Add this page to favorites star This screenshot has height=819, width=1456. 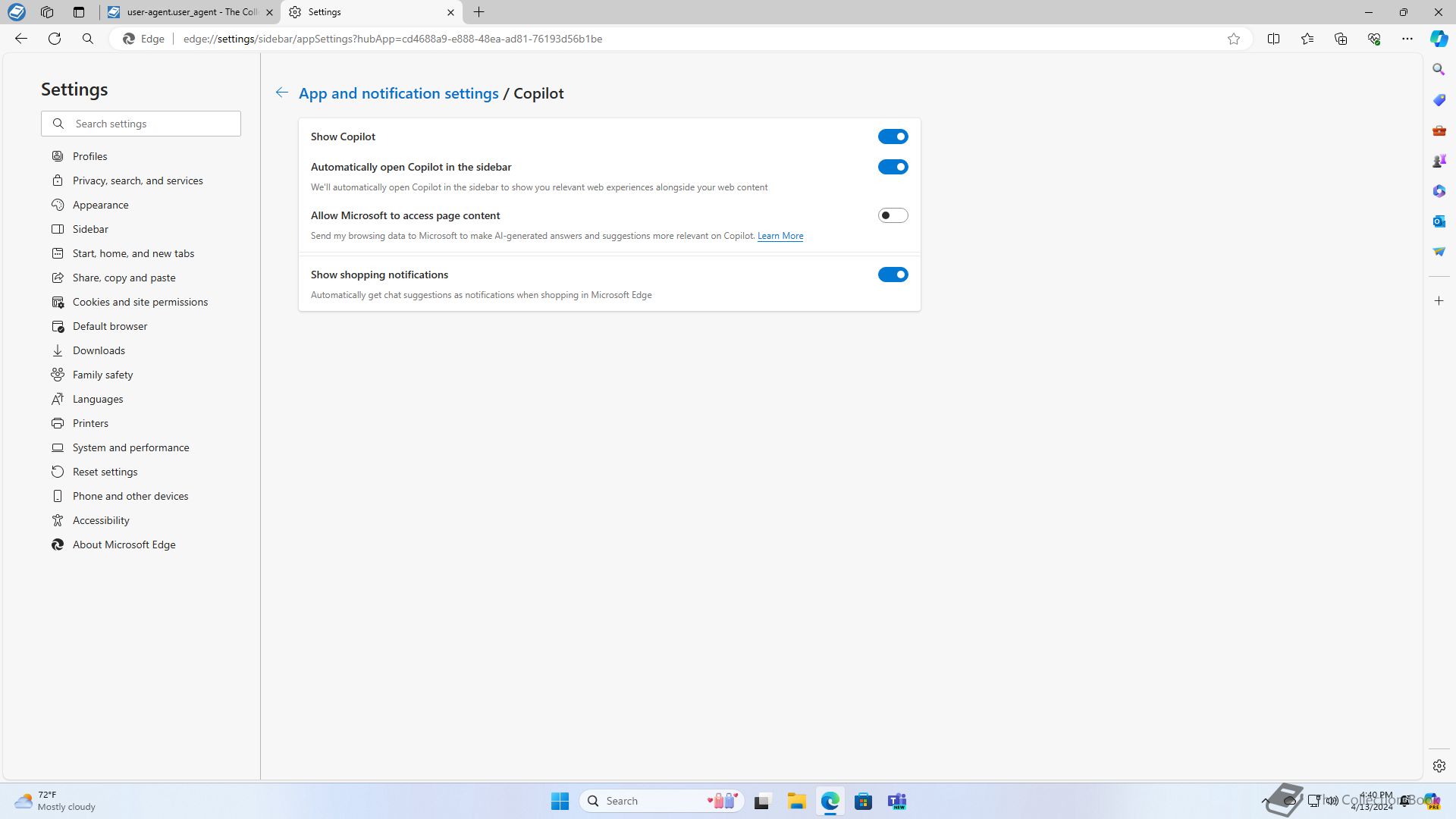tap(1234, 39)
